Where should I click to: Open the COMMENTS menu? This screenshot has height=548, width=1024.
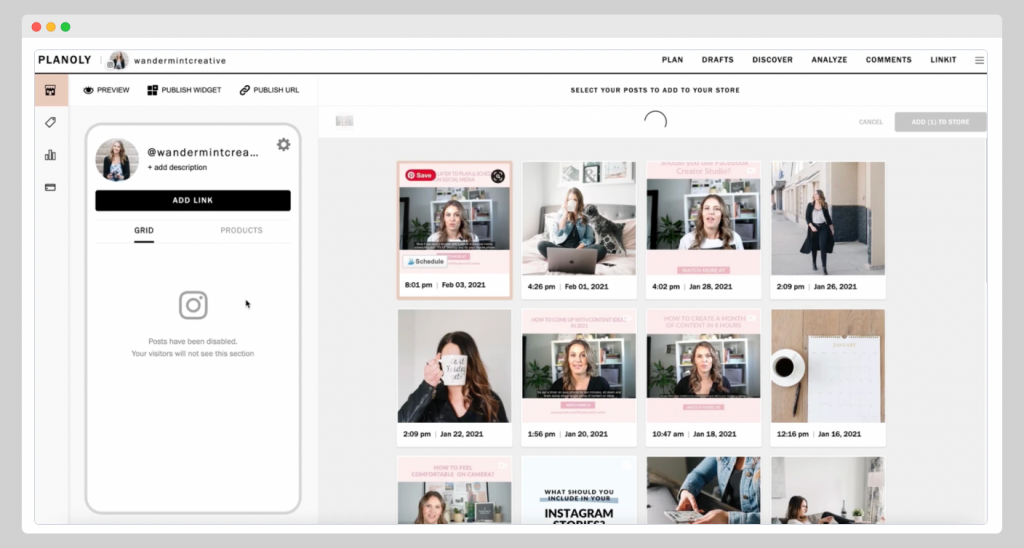click(888, 59)
